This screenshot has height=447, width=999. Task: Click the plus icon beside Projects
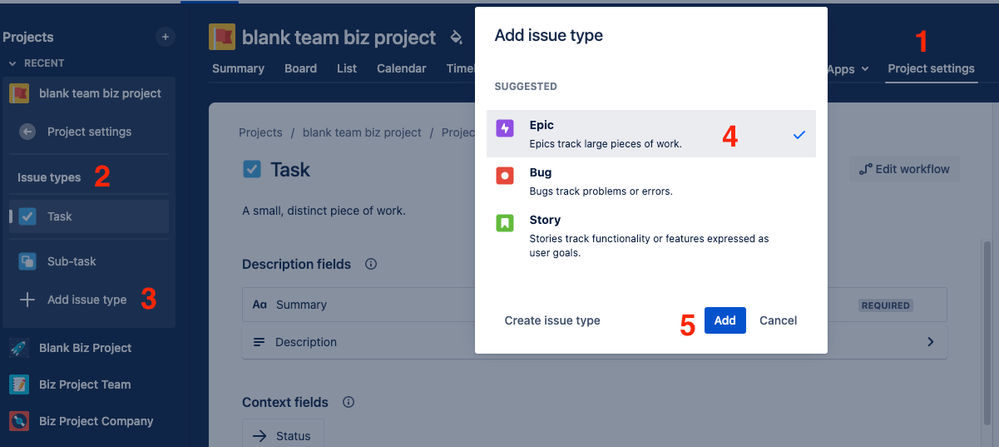point(166,37)
